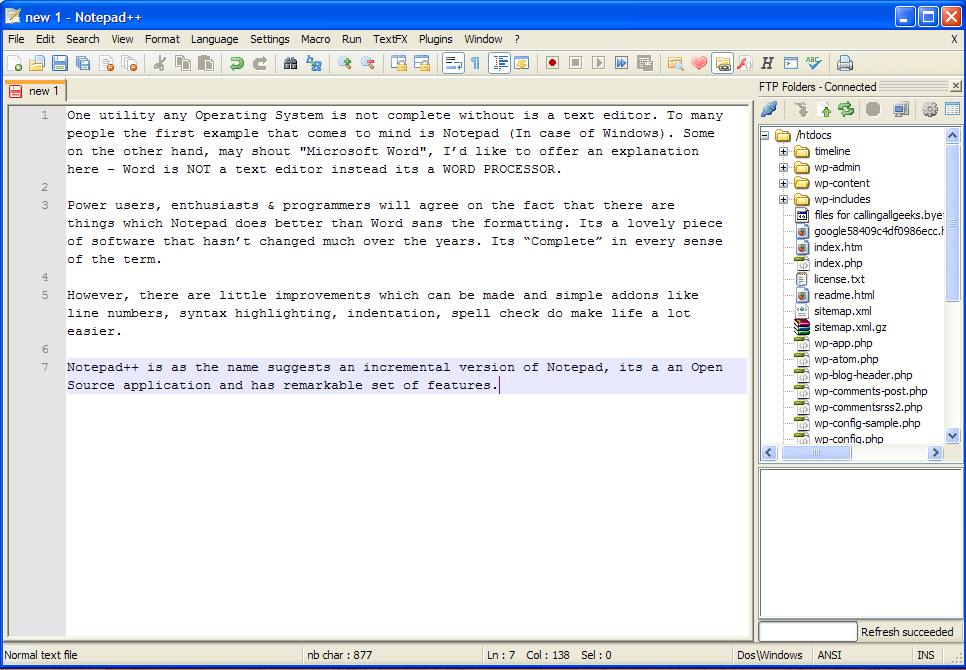The height and width of the screenshot is (670, 966).
Task: Open the TextFX menu
Action: (390, 39)
